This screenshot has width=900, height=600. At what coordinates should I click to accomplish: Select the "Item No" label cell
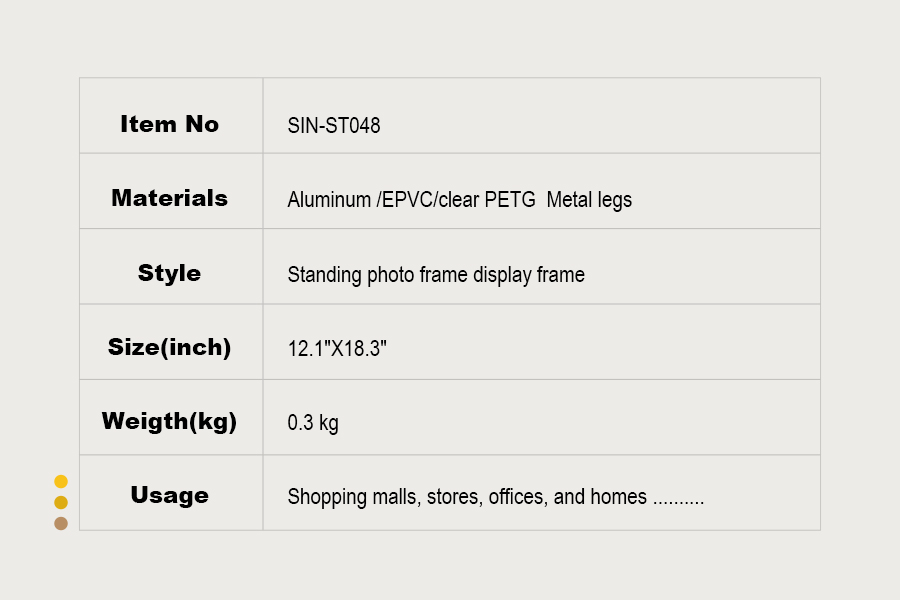[169, 124]
